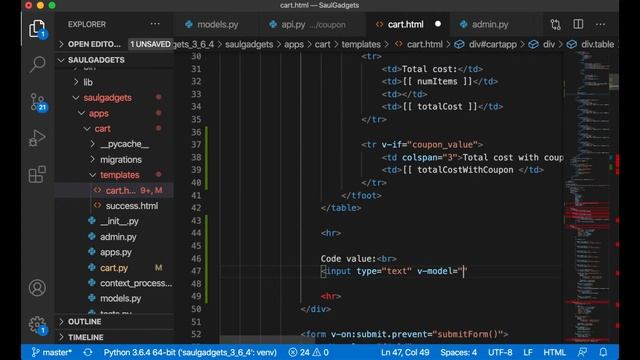Screen dimensions: 640x360
Task: Click the 1 UNSAVED badge
Action: tap(150, 44)
